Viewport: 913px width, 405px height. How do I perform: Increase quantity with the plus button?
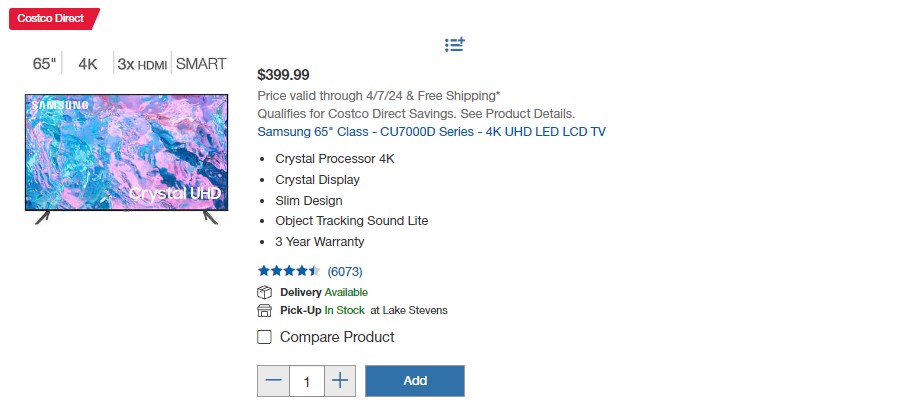click(340, 381)
